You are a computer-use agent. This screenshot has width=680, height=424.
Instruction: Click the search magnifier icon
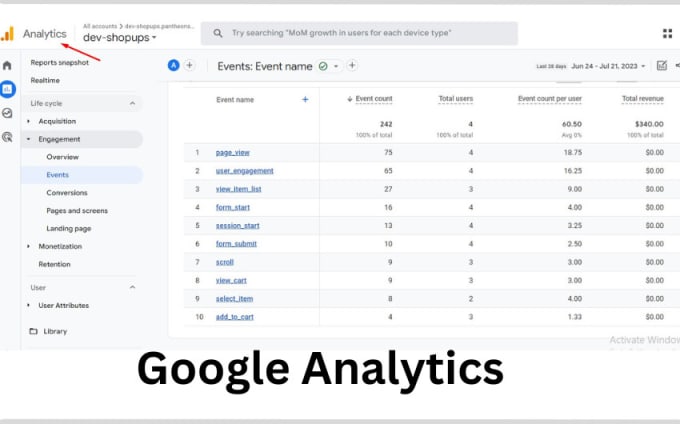218,33
